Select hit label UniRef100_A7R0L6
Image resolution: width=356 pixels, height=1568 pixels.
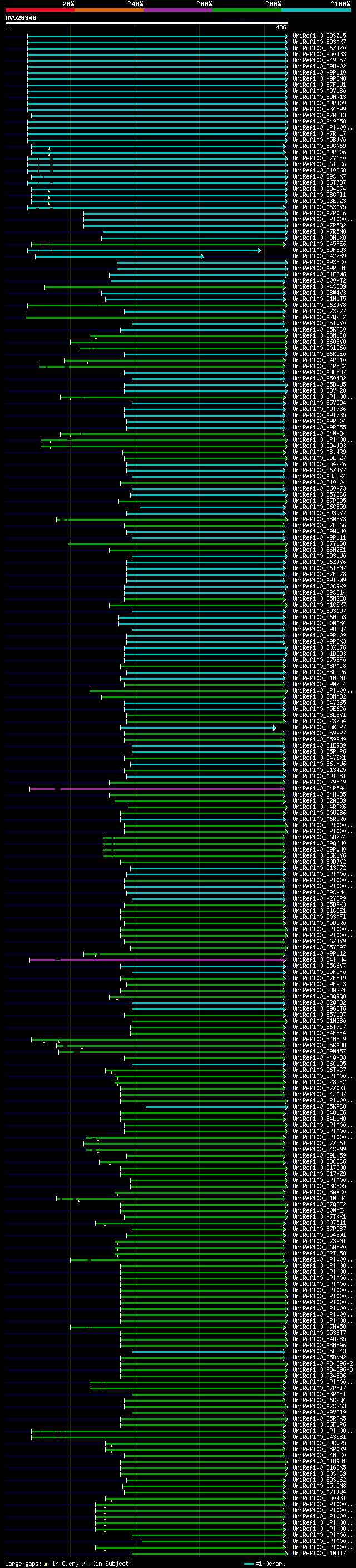pos(319,214)
